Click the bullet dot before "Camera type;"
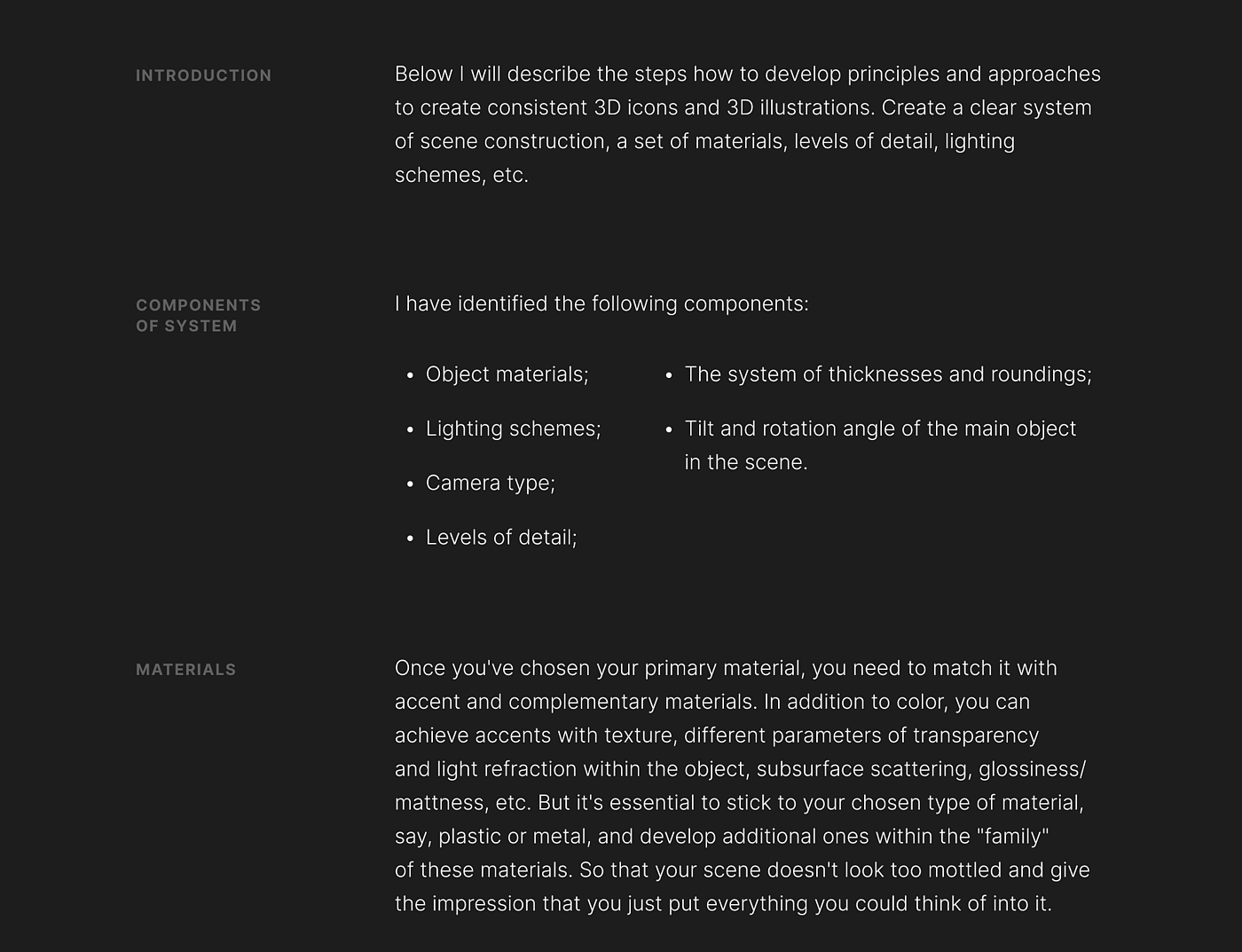The height and width of the screenshot is (952, 1242). coord(410,484)
